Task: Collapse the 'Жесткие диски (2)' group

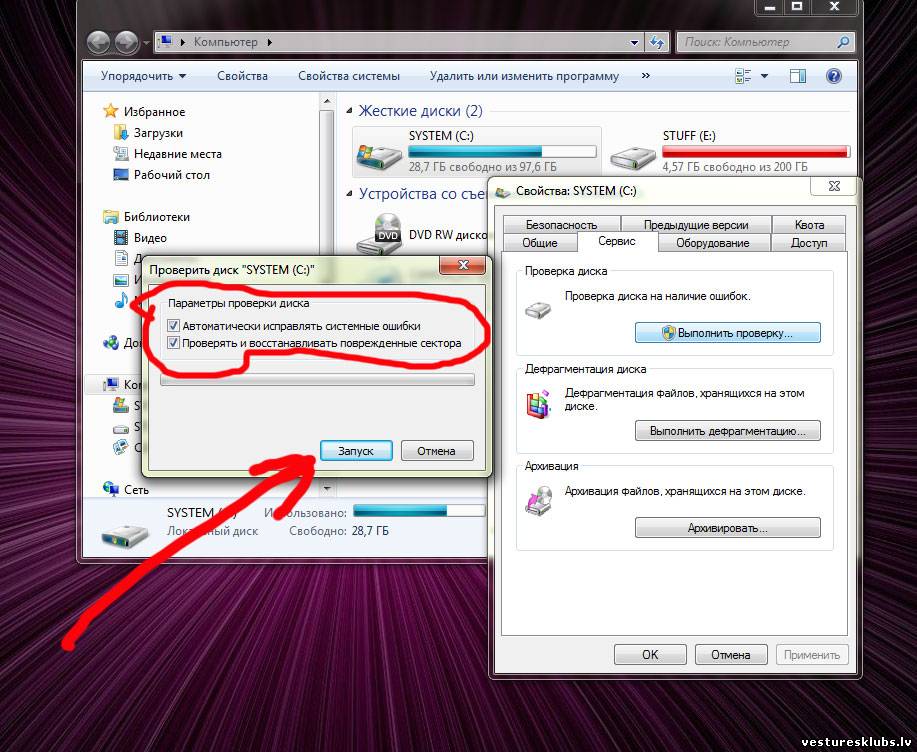Action: [x=349, y=111]
